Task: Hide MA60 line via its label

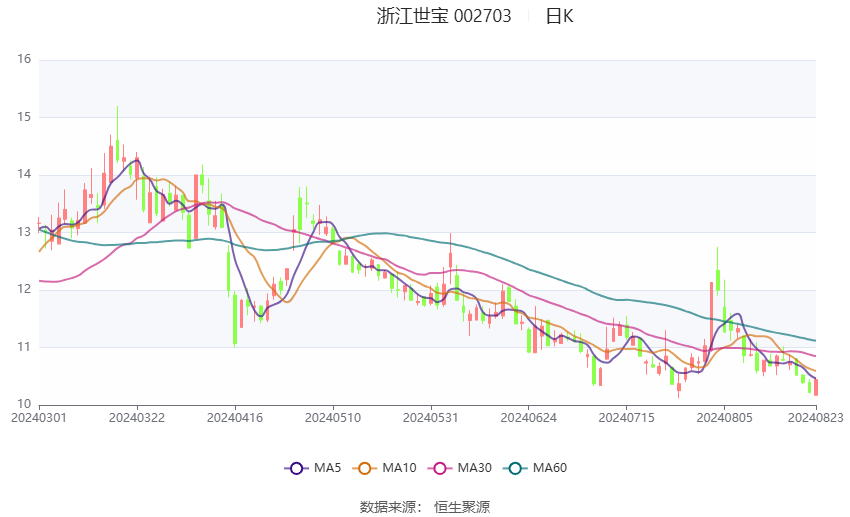Action: click(x=550, y=468)
